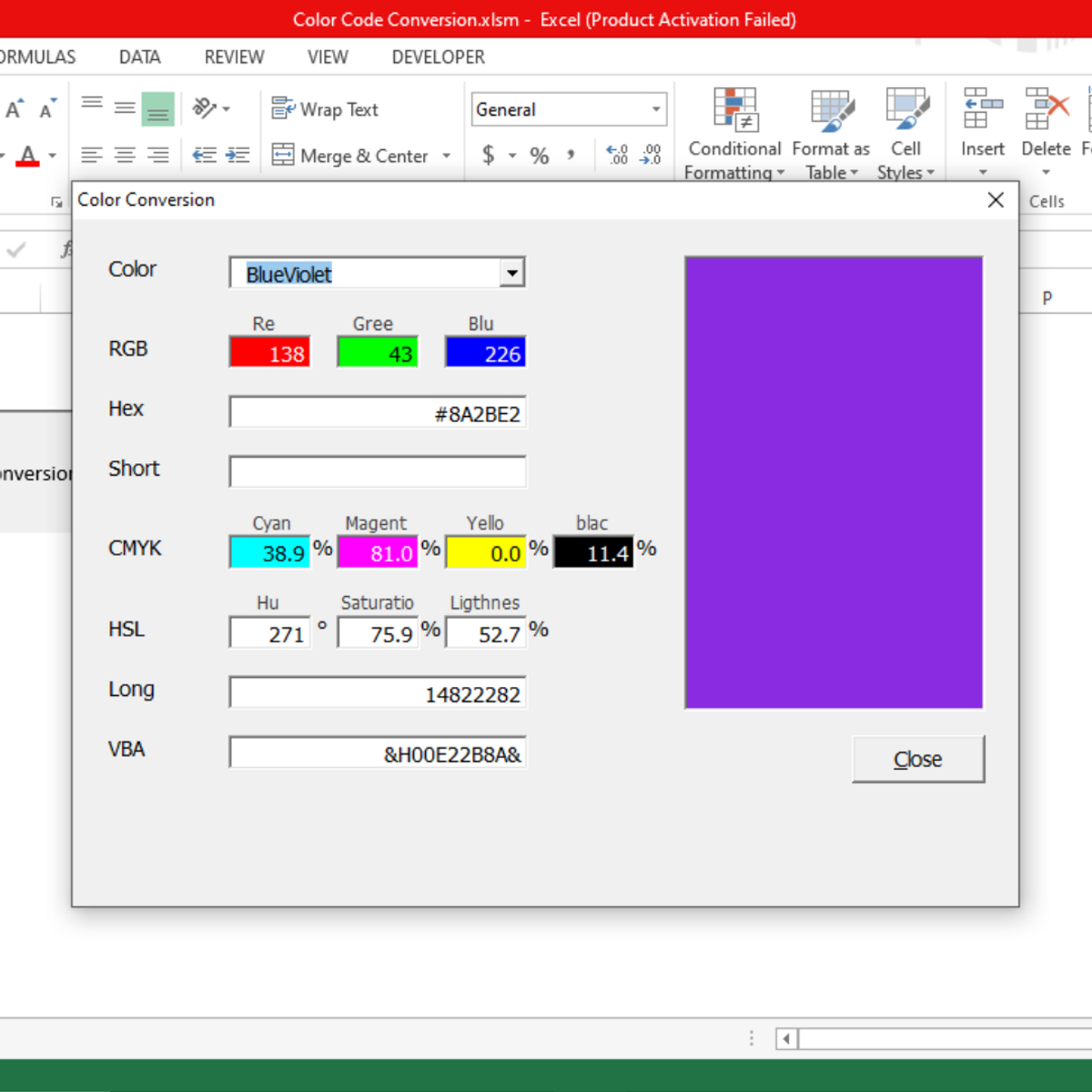Click into the Hex value field
This screenshot has width=1092, height=1092.
[378, 413]
